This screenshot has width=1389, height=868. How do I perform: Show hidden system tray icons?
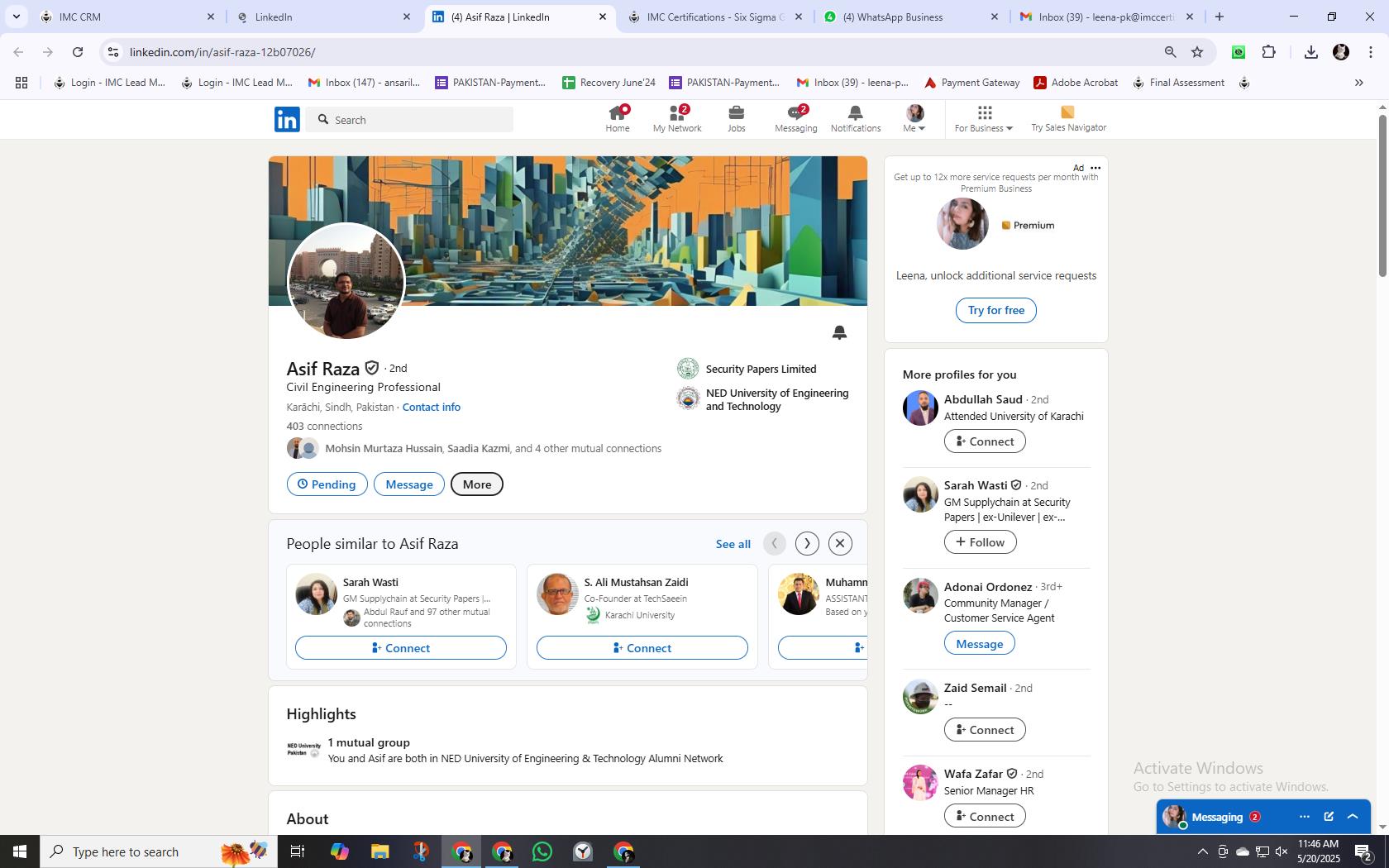[1203, 851]
